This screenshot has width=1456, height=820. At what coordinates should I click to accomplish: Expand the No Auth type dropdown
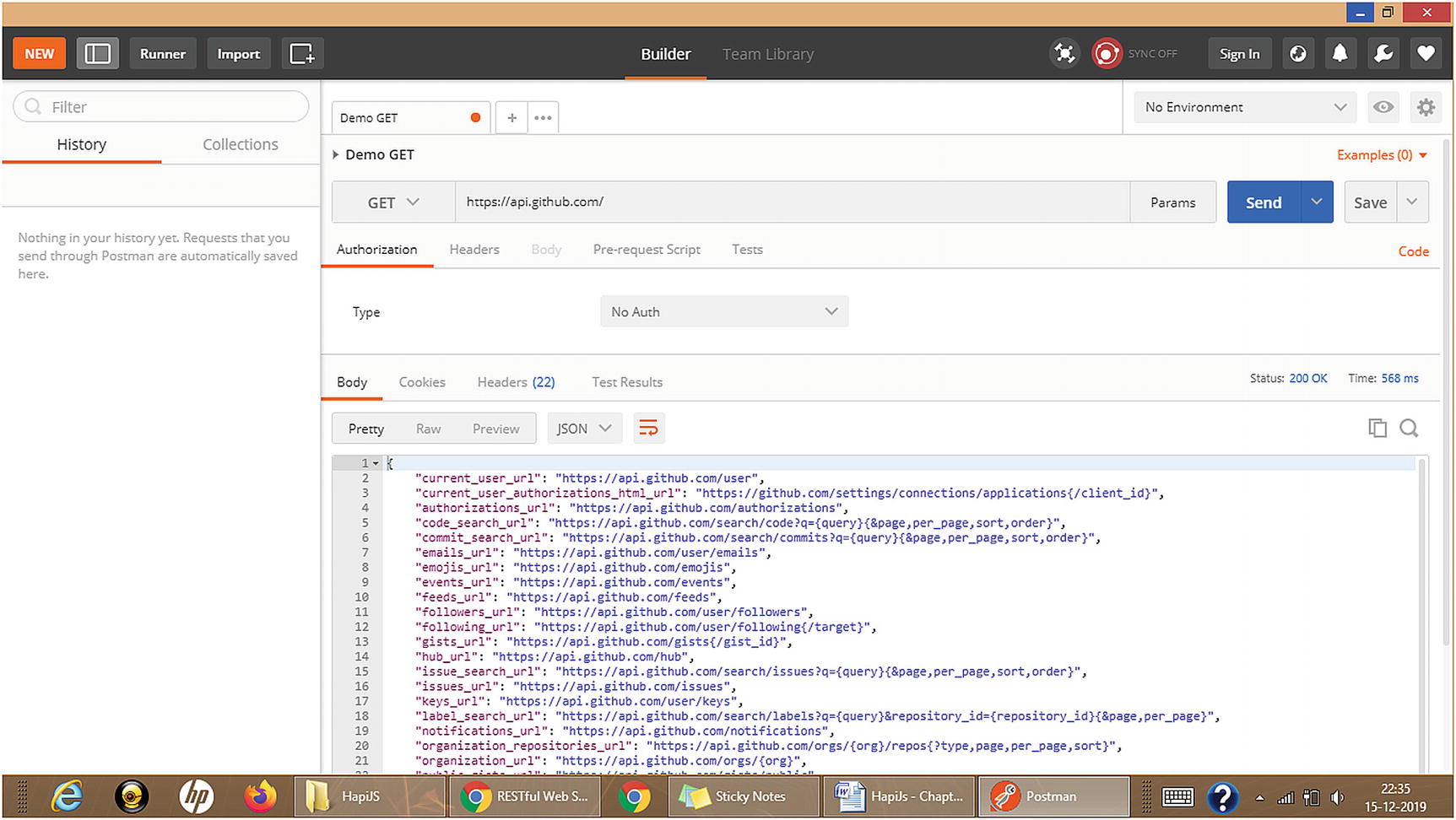tap(723, 312)
